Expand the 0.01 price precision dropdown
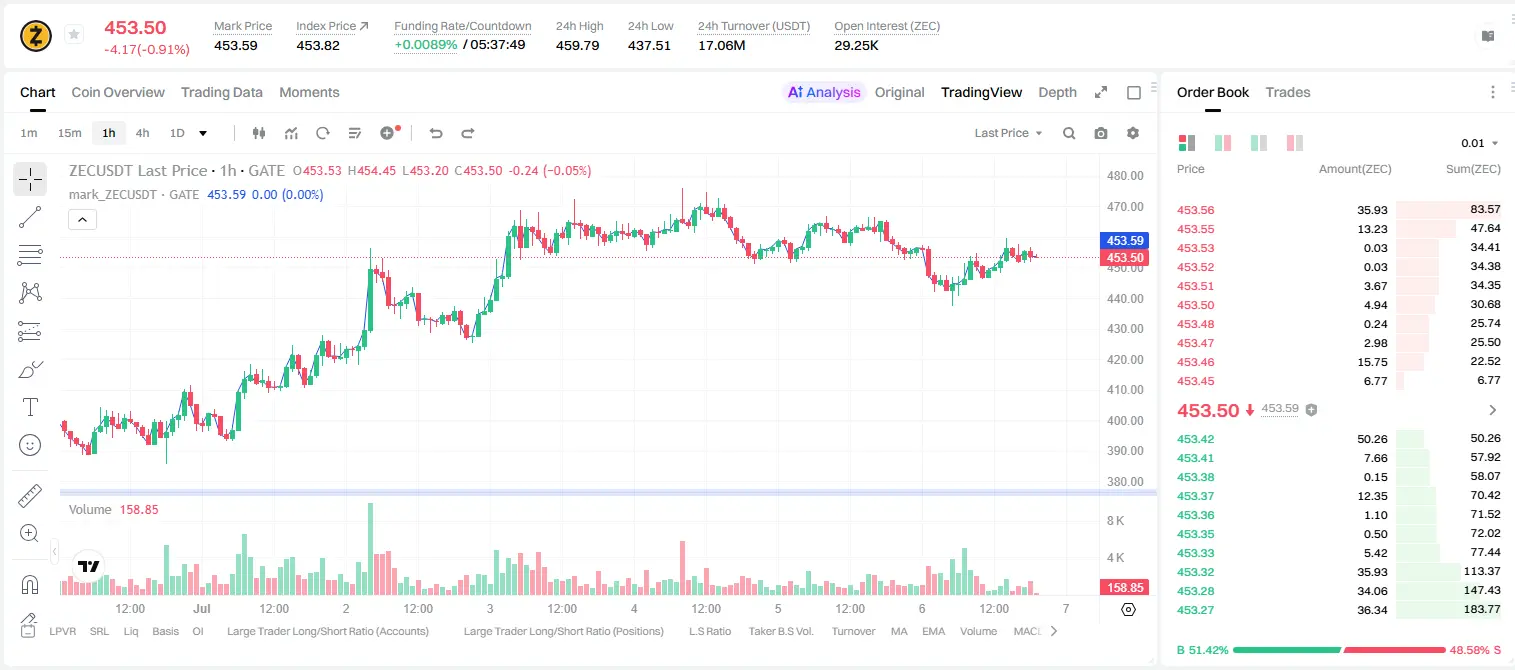1515x670 pixels. pos(1480,143)
